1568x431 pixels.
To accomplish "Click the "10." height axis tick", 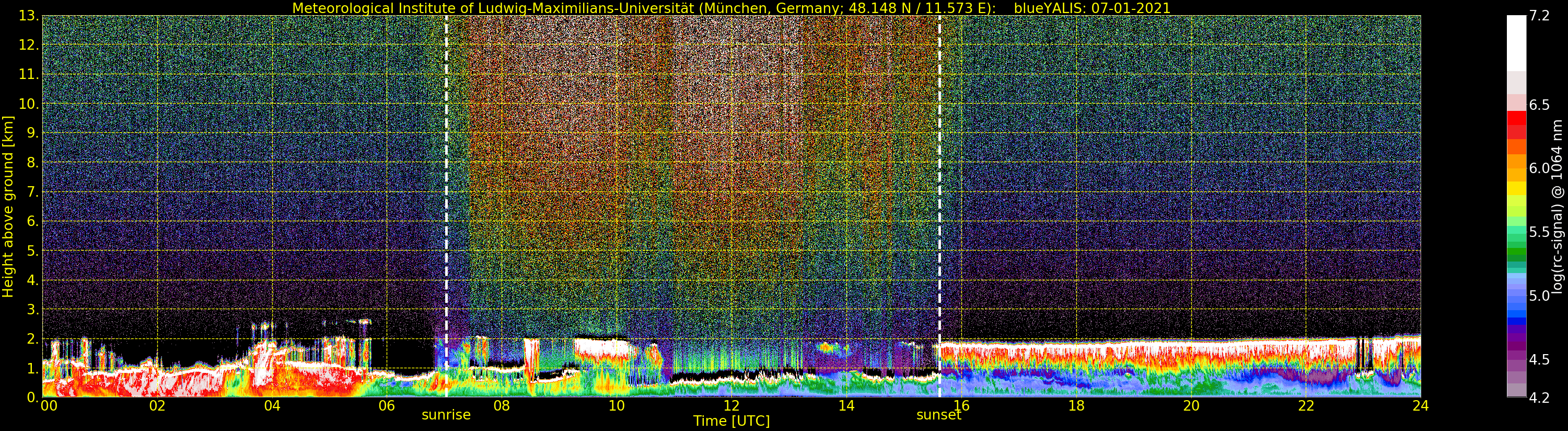I will pyautogui.click(x=30, y=104).
